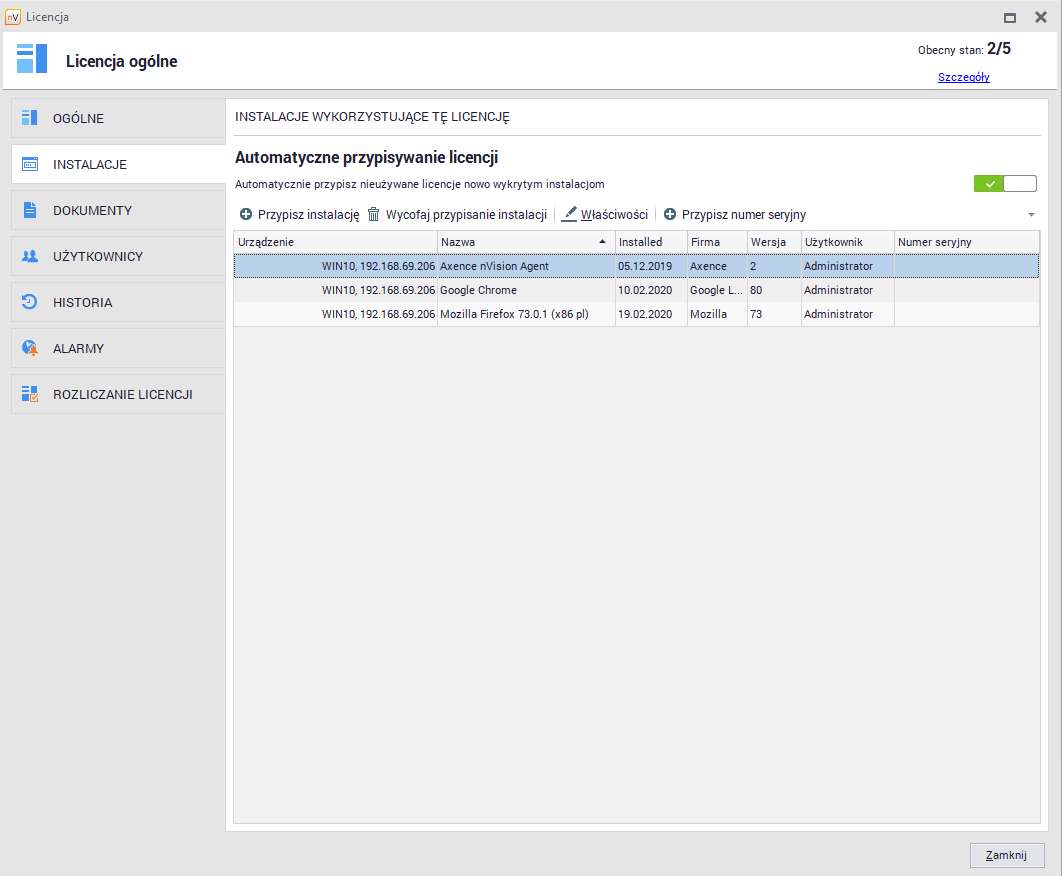Click the pencil icon for Właściwości
1062x876 pixels.
pyautogui.click(x=569, y=214)
